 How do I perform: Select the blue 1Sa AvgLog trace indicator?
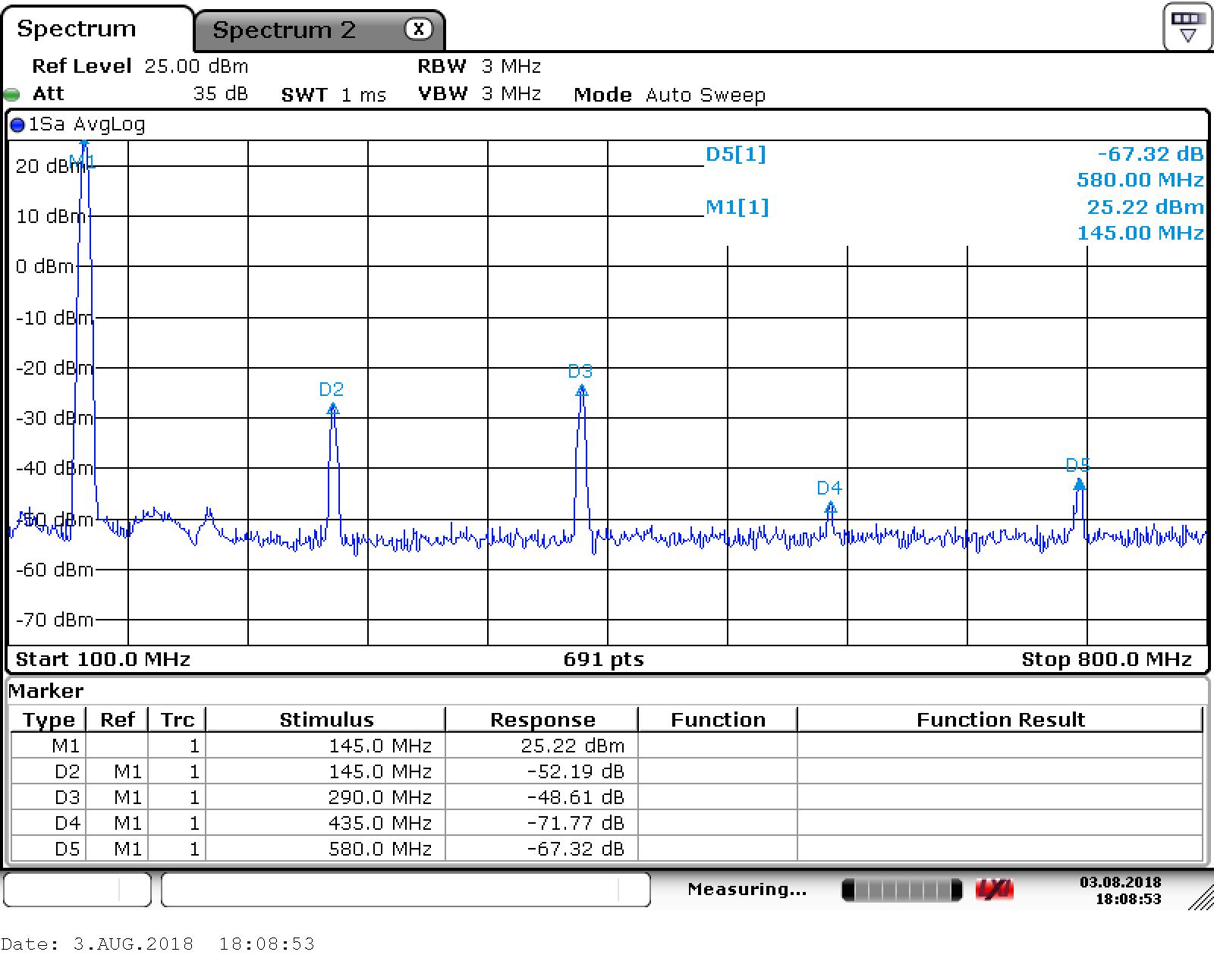[17, 125]
